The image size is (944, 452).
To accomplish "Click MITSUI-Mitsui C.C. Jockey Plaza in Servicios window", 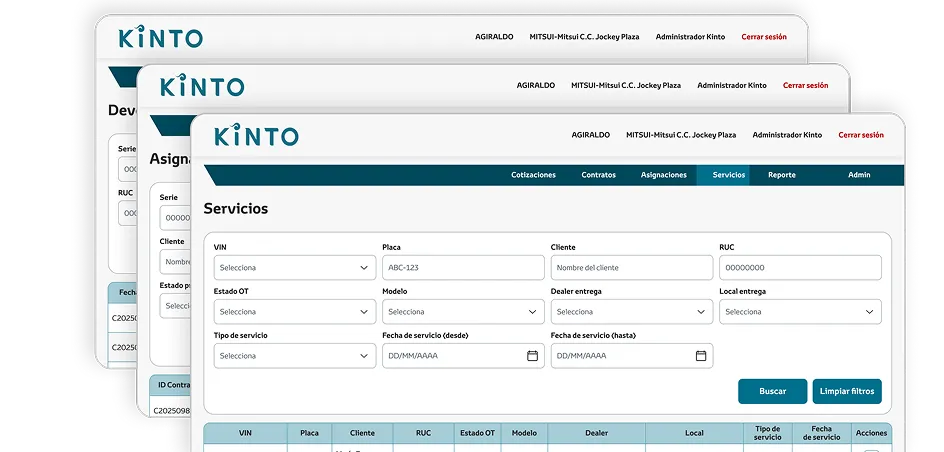I will coord(681,135).
